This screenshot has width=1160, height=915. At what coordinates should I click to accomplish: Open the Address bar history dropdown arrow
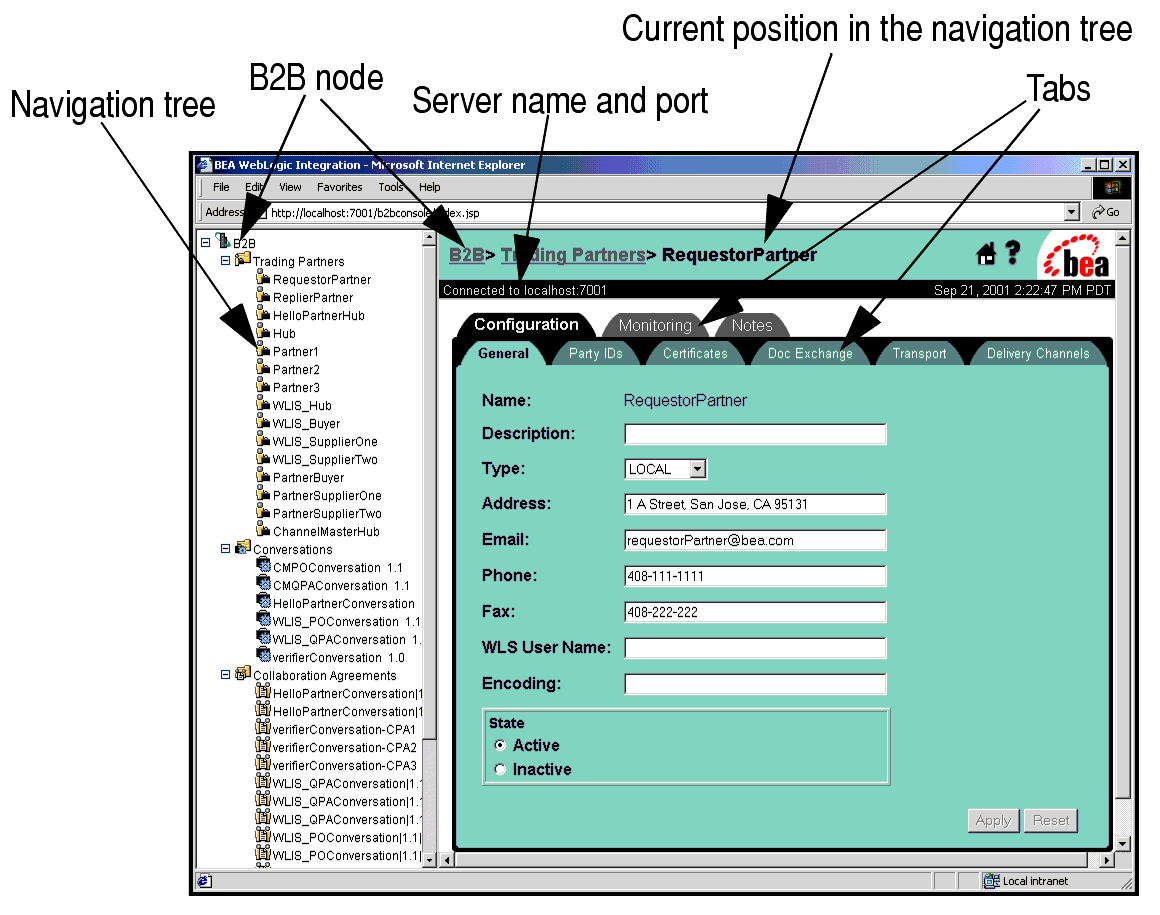click(1072, 212)
